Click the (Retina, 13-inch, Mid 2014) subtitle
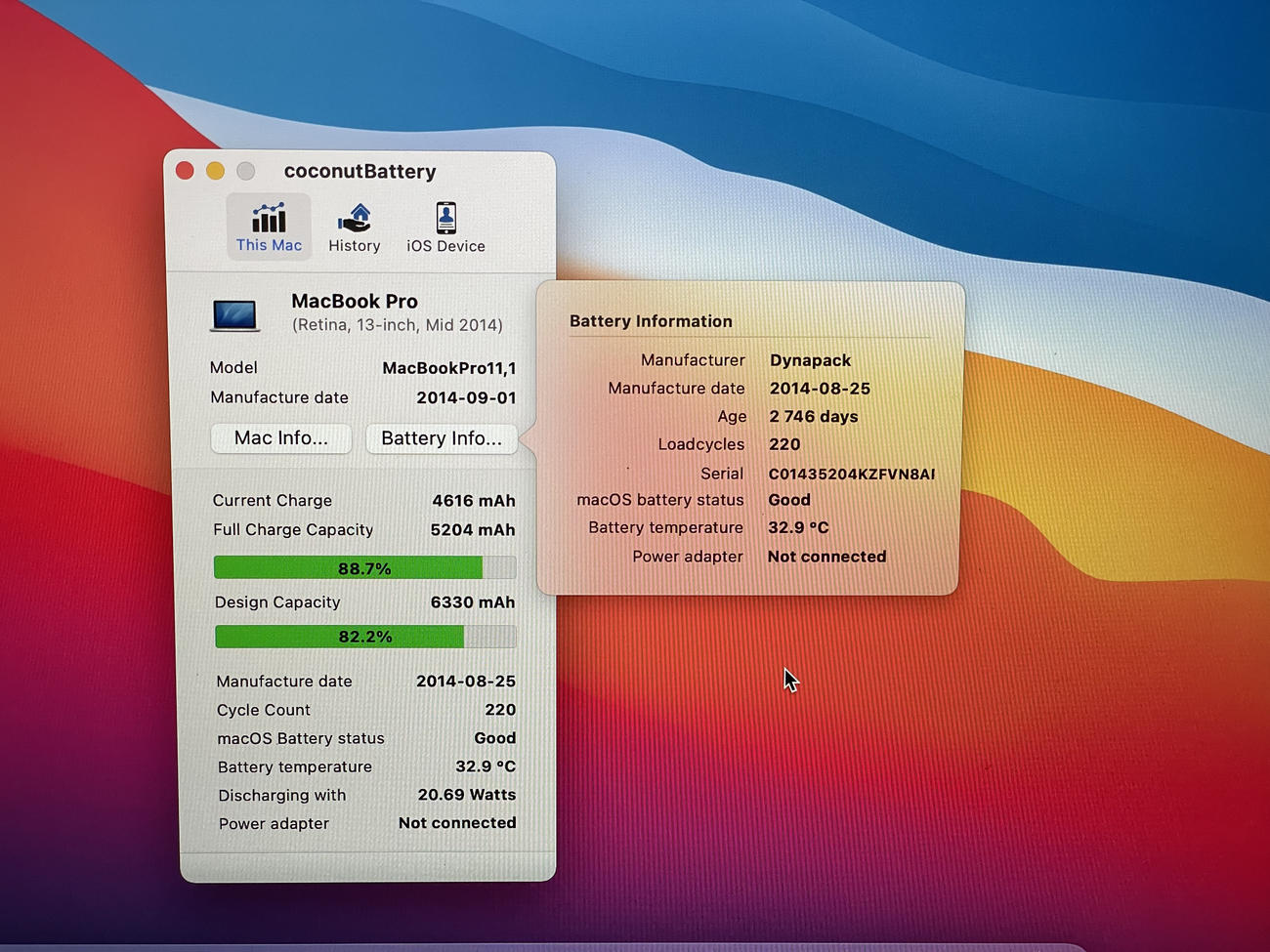 398,325
